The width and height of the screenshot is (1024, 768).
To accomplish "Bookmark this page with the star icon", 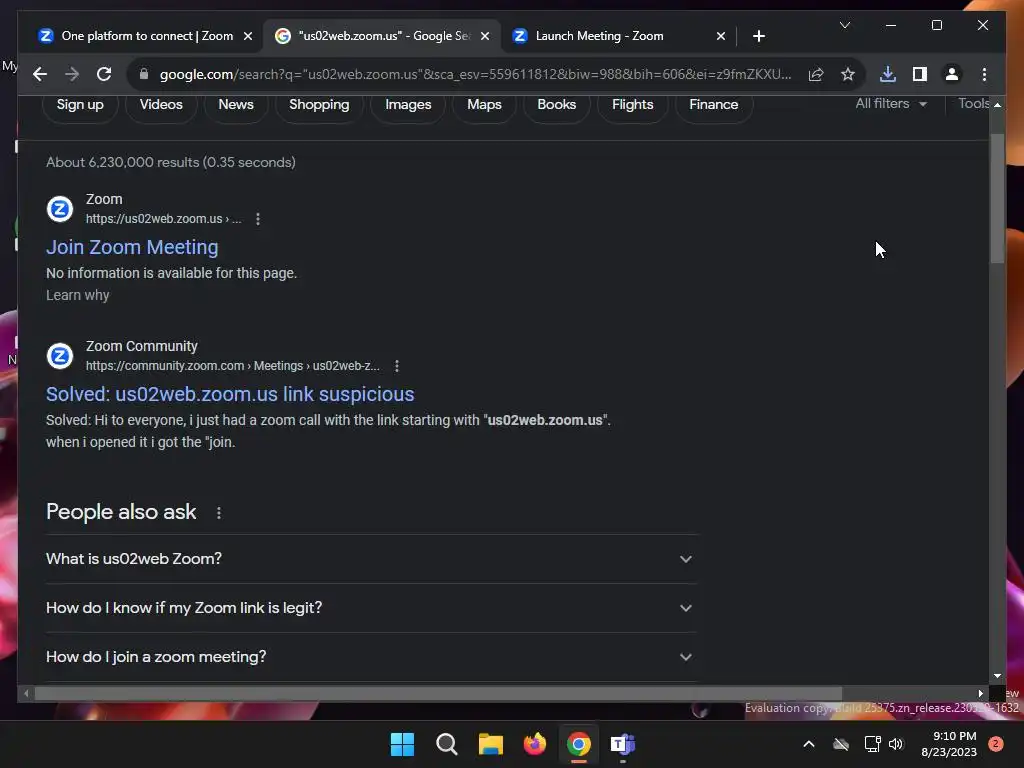I will (x=848, y=74).
